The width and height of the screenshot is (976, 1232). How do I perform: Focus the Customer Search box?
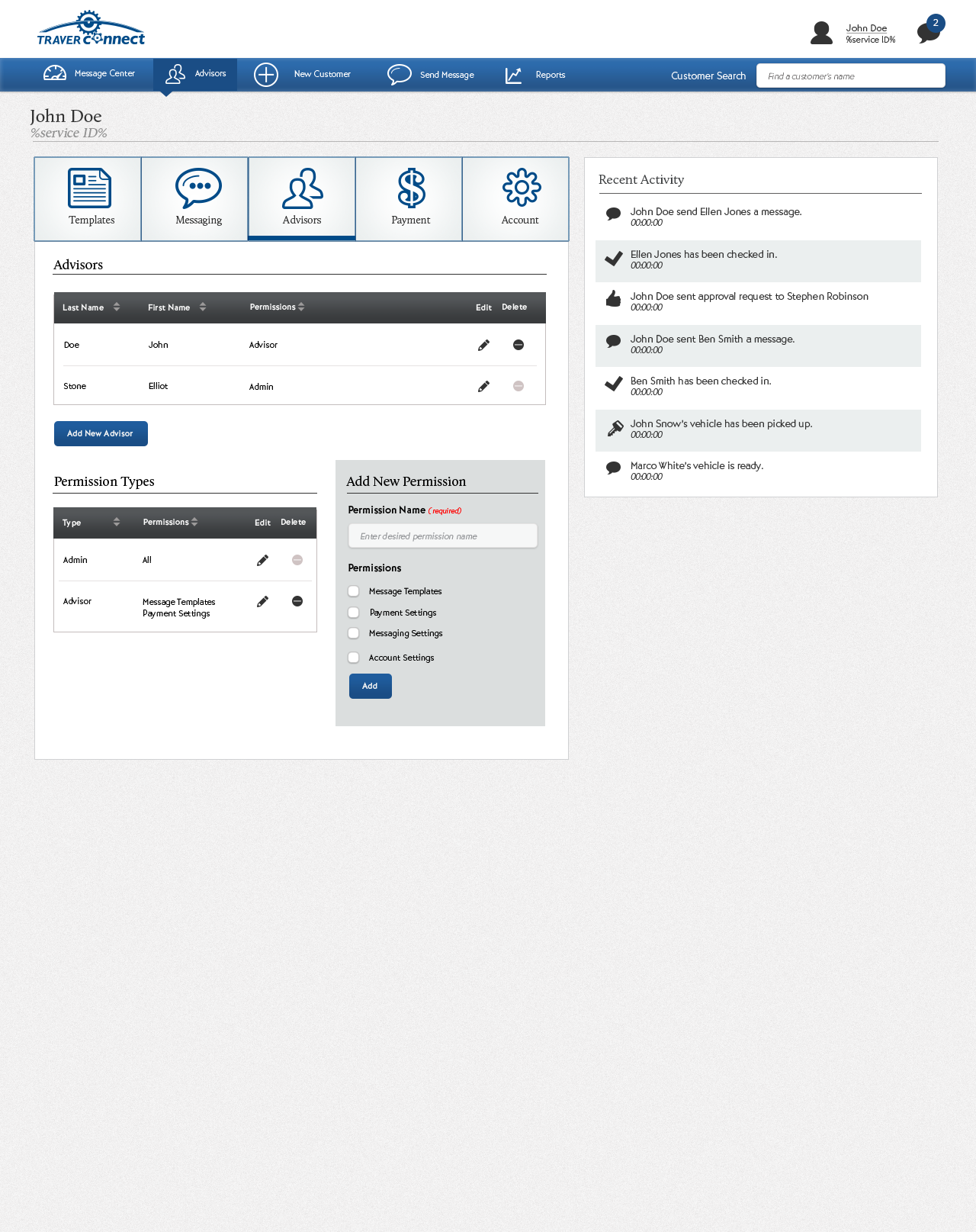[x=850, y=76]
